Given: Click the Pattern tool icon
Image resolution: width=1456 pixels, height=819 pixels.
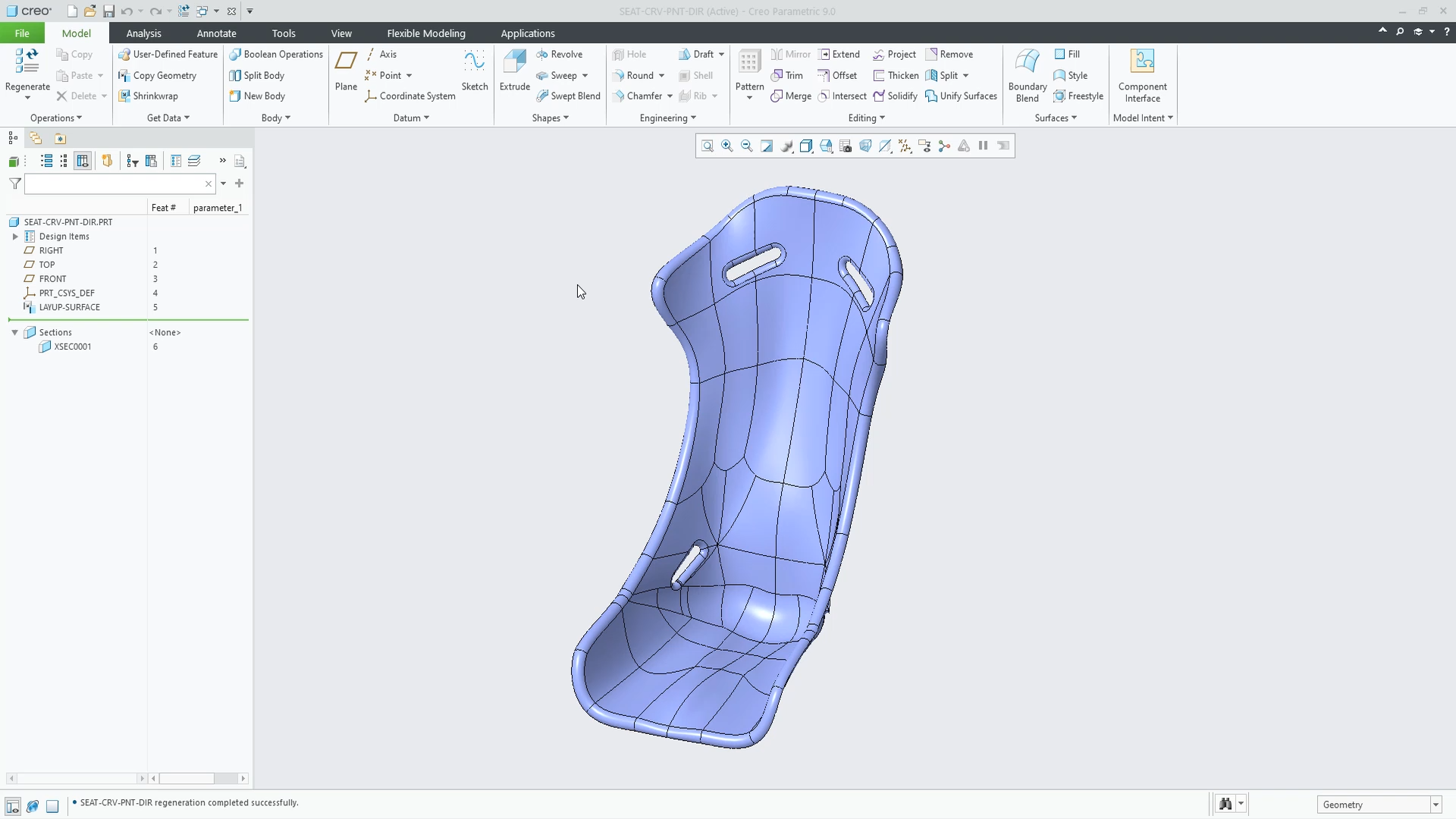Looking at the screenshot, I should 749,62.
